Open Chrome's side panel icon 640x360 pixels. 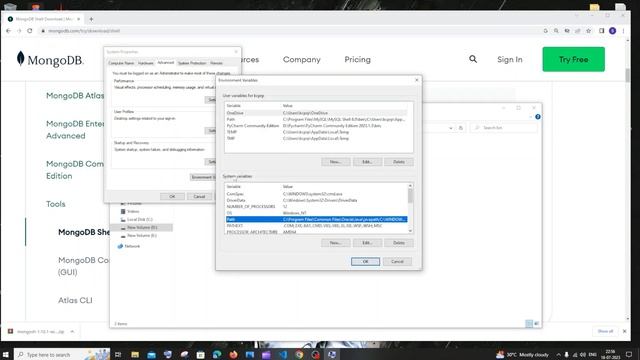tap(601, 31)
